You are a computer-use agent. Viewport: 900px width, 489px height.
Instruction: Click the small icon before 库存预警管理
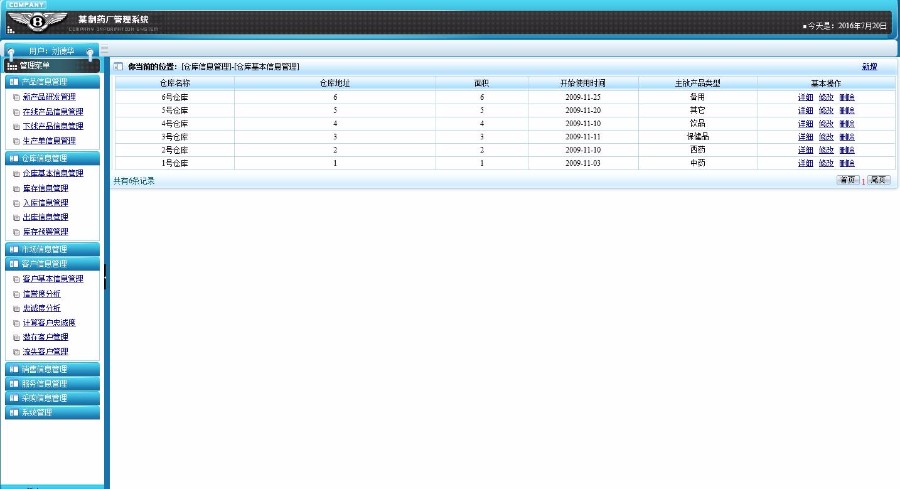[x=16, y=232]
